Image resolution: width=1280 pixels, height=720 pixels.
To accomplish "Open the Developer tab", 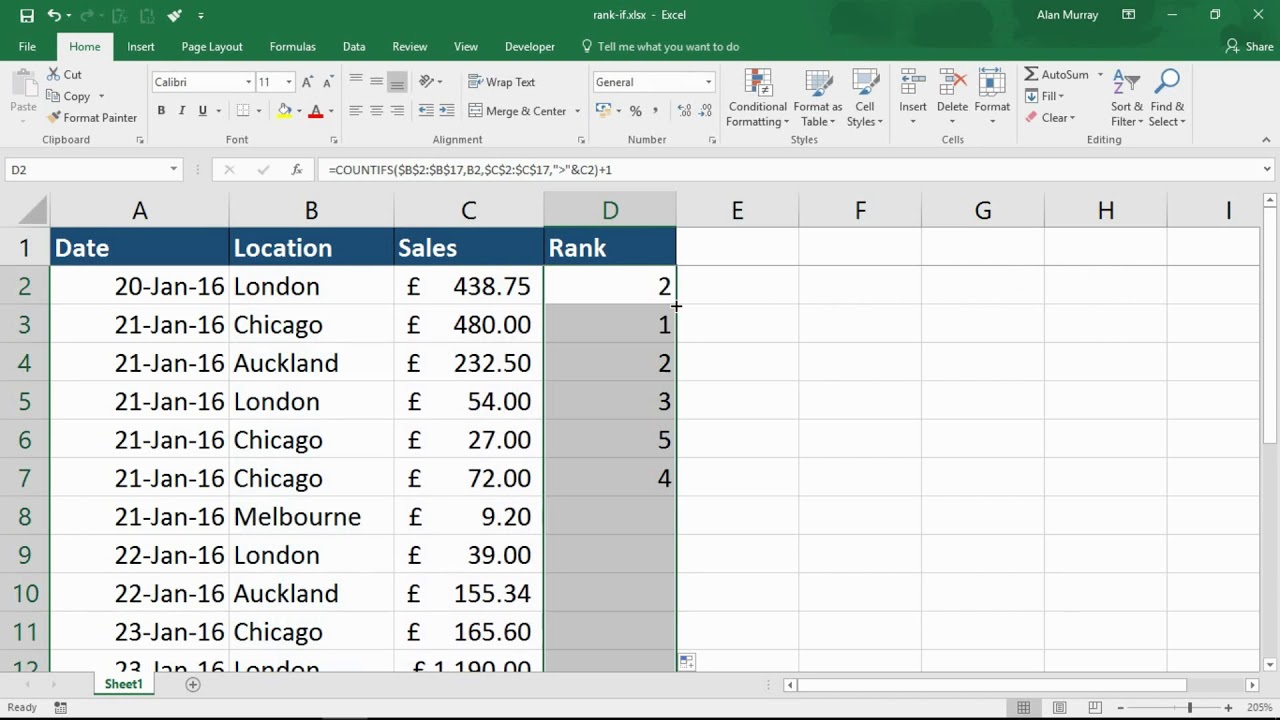I will 529,46.
